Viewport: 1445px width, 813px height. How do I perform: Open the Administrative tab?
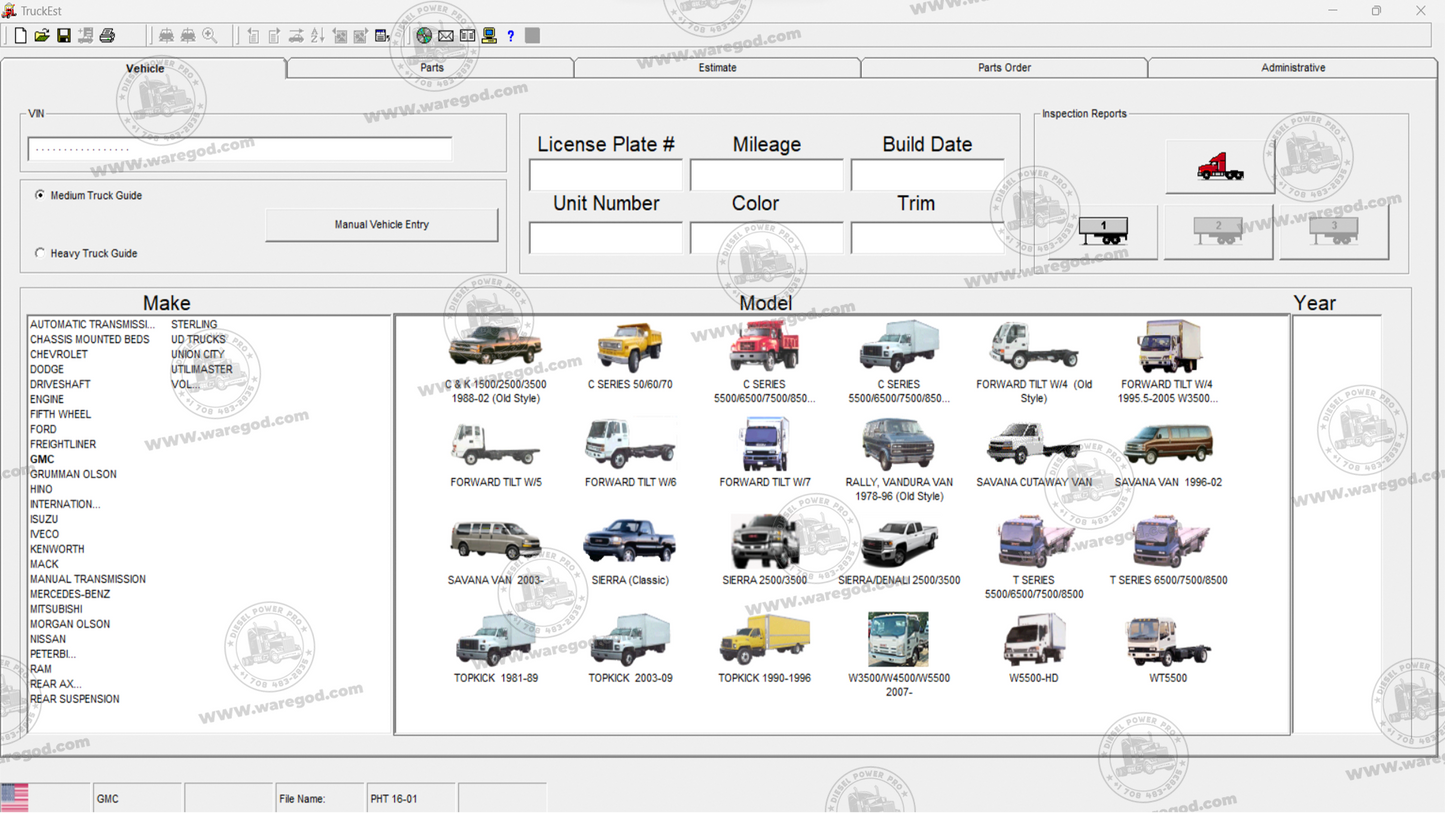[1292, 67]
